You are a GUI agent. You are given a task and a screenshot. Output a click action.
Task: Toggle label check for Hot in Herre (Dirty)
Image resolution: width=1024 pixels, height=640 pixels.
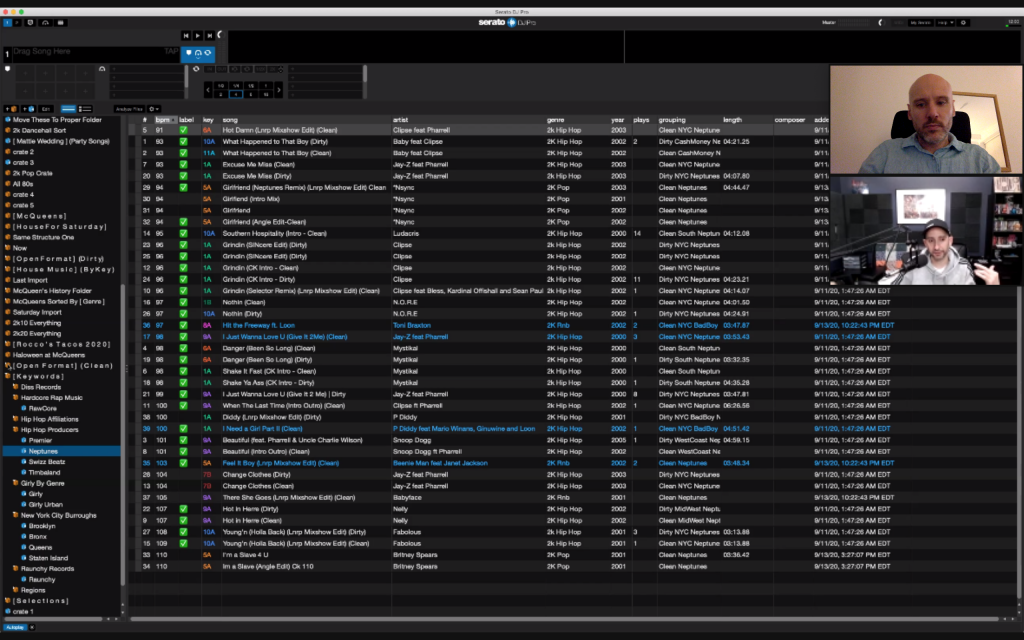tap(184, 509)
